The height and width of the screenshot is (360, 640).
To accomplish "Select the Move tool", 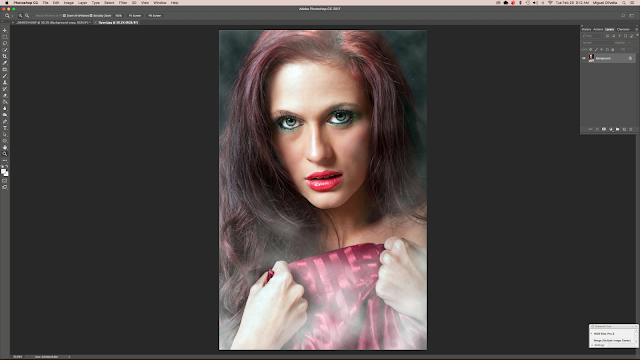I will pyautogui.click(x=5, y=30).
